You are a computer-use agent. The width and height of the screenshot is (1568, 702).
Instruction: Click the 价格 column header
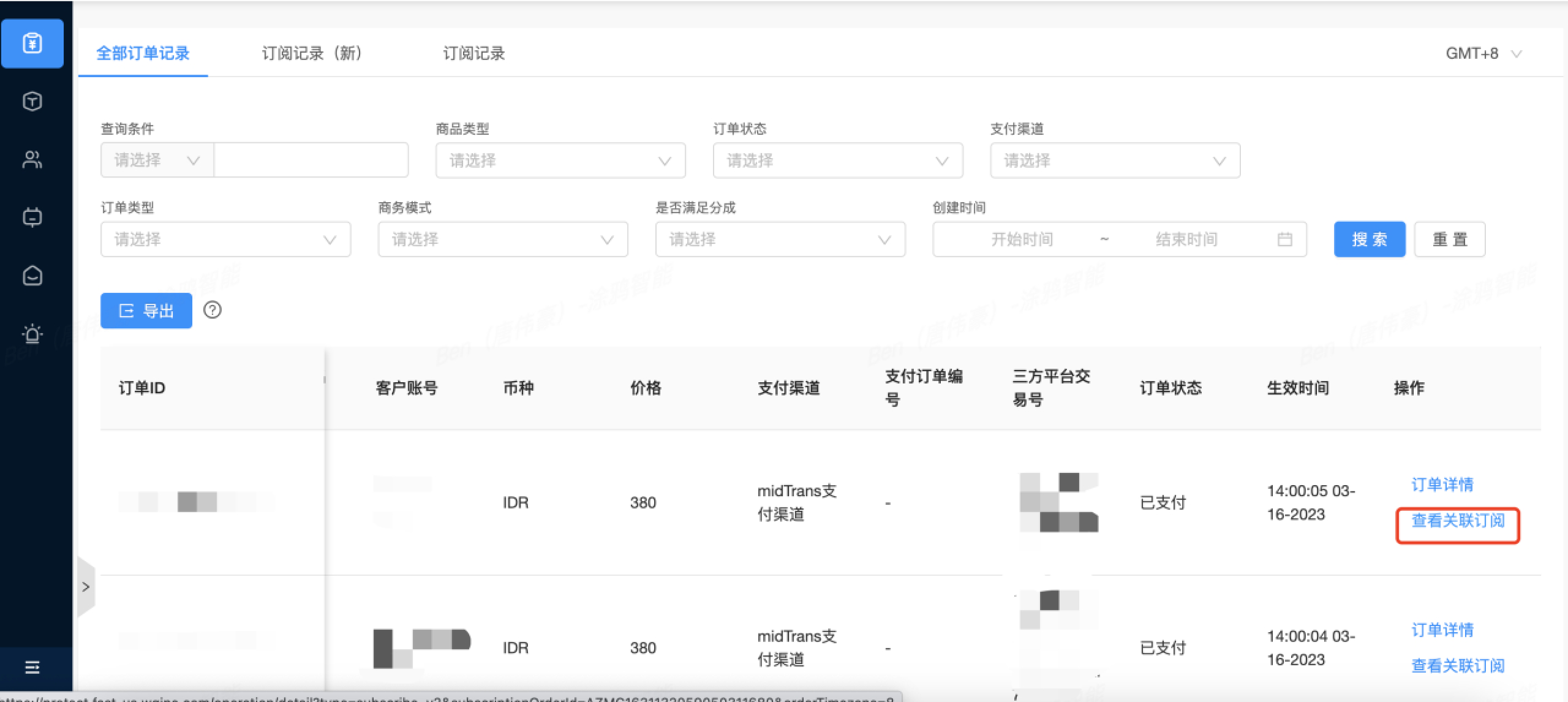[646, 388]
